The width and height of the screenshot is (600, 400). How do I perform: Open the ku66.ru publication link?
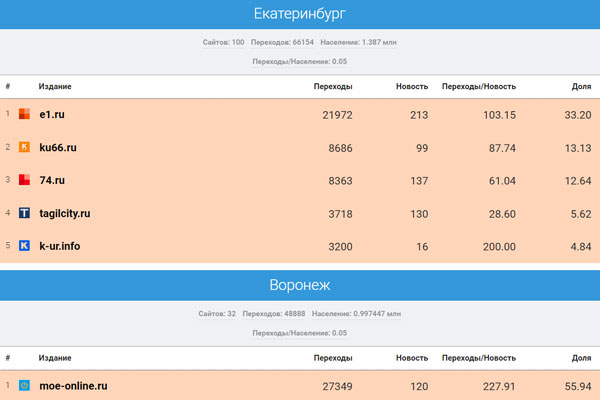(58, 148)
